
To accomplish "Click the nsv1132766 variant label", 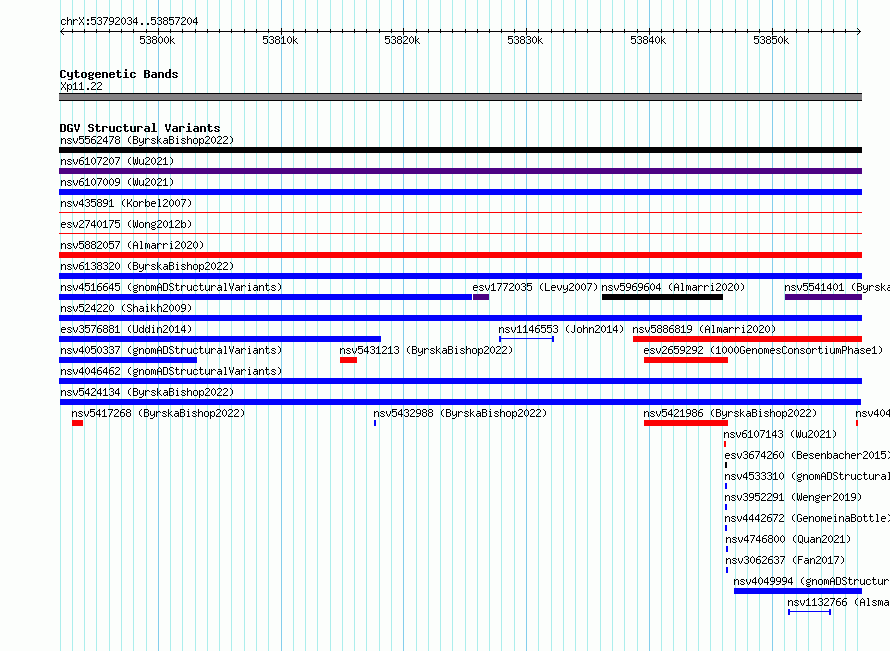I will click(x=838, y=602).
